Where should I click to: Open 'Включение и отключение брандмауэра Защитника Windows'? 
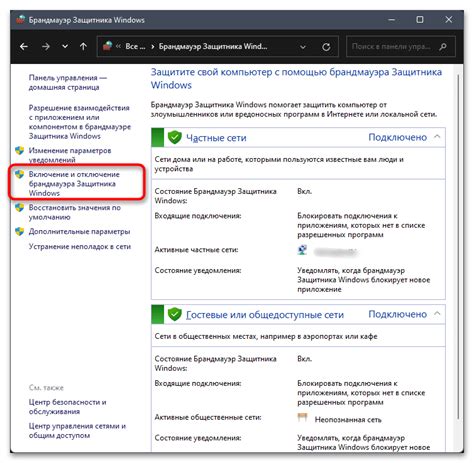(74, 184)
